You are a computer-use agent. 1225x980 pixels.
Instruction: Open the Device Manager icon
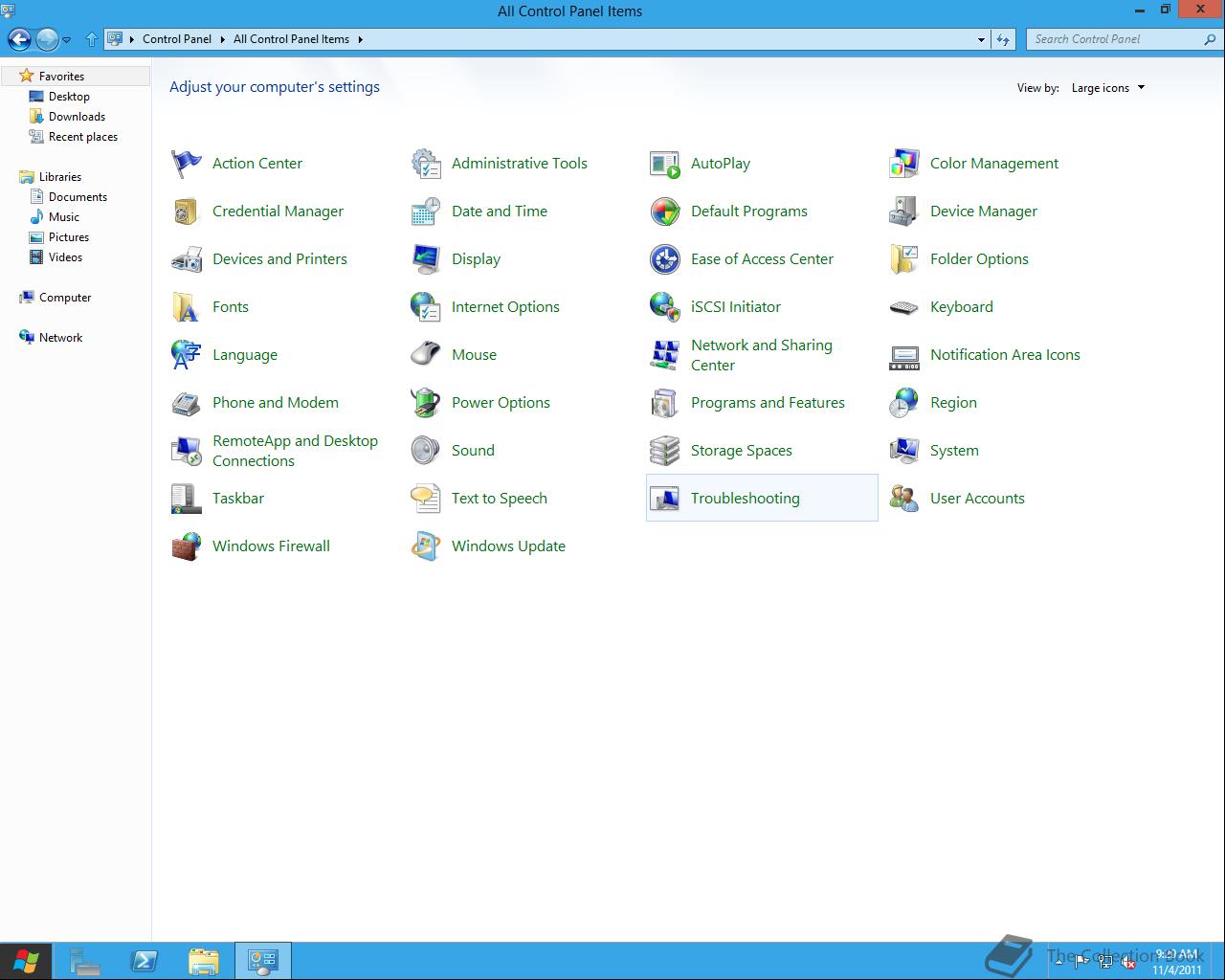pos(903,212)
